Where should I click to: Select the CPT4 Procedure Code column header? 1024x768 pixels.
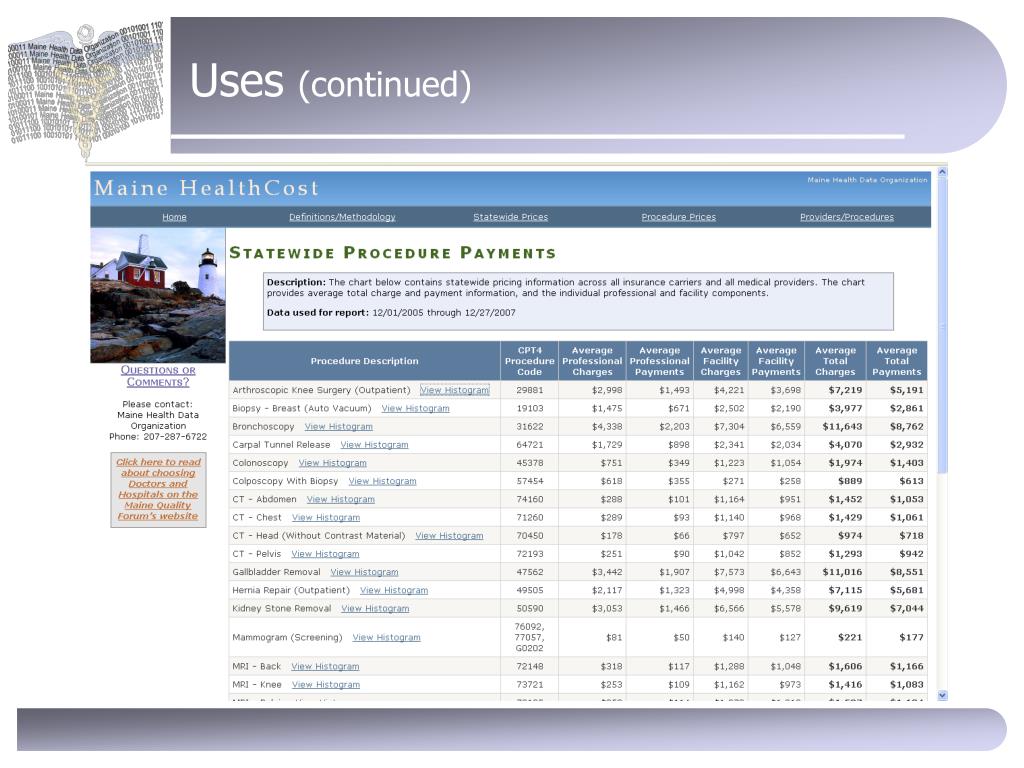pyautogui.click(x=530, y=361)
